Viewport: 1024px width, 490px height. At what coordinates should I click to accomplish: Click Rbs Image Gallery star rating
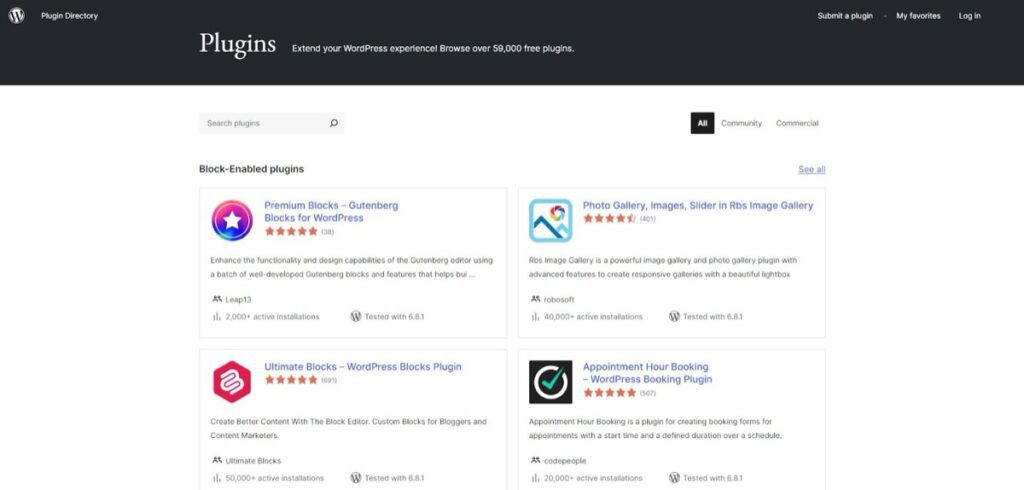point(609,218)
